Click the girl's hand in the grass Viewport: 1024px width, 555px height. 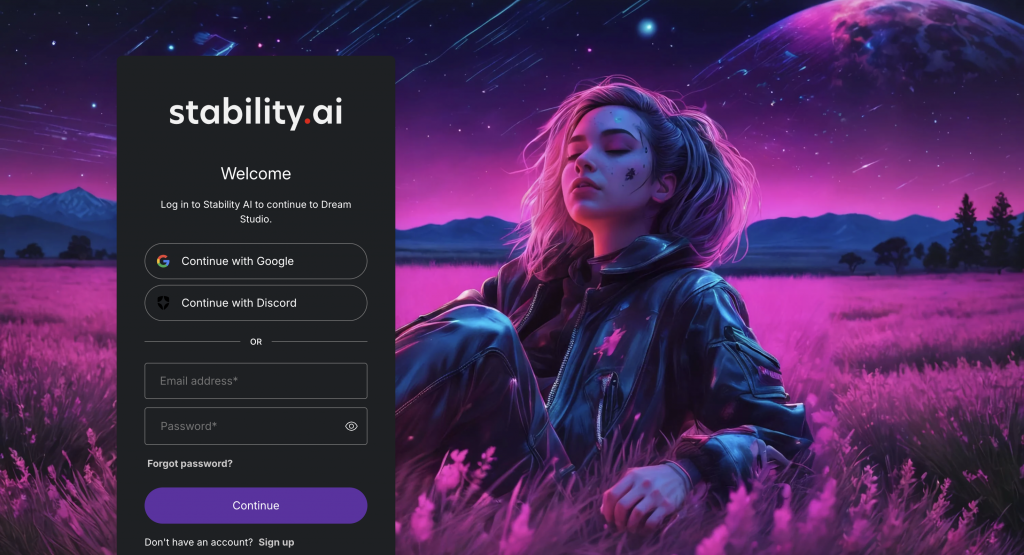click(643, 496)
